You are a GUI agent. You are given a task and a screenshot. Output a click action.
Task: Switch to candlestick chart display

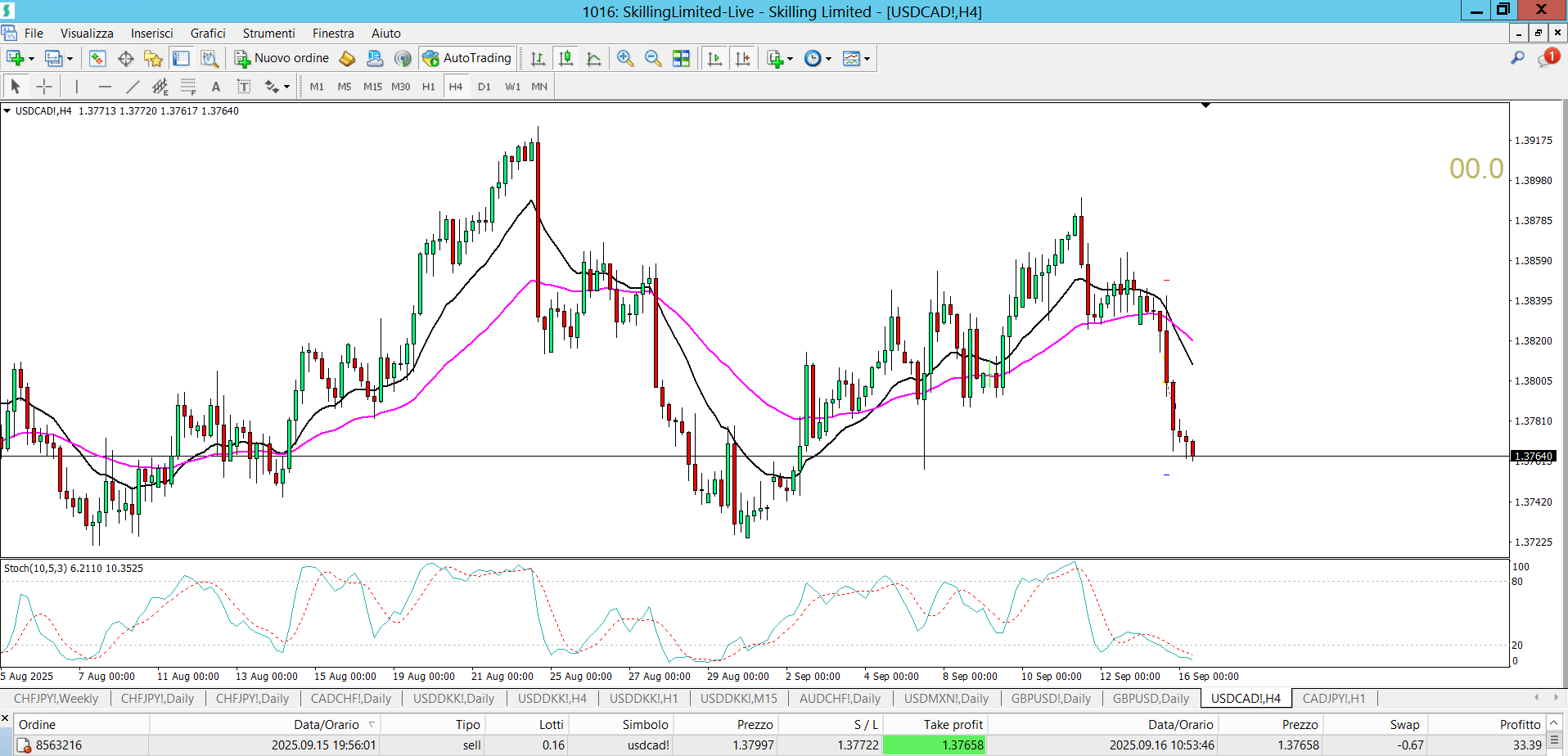(565, 58)
